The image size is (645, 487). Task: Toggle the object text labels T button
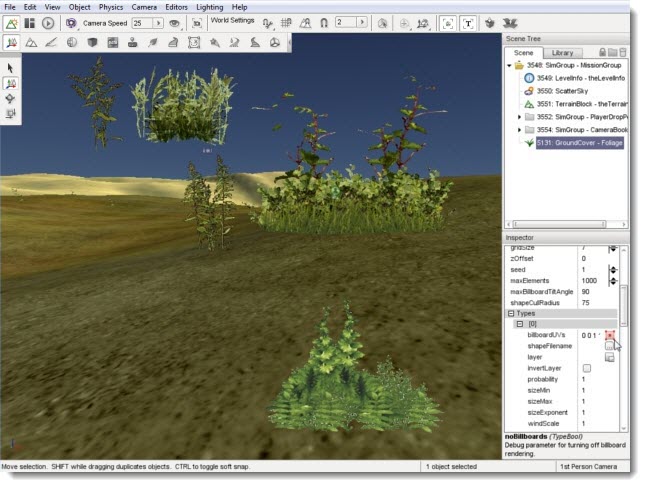tap(468, 23)
